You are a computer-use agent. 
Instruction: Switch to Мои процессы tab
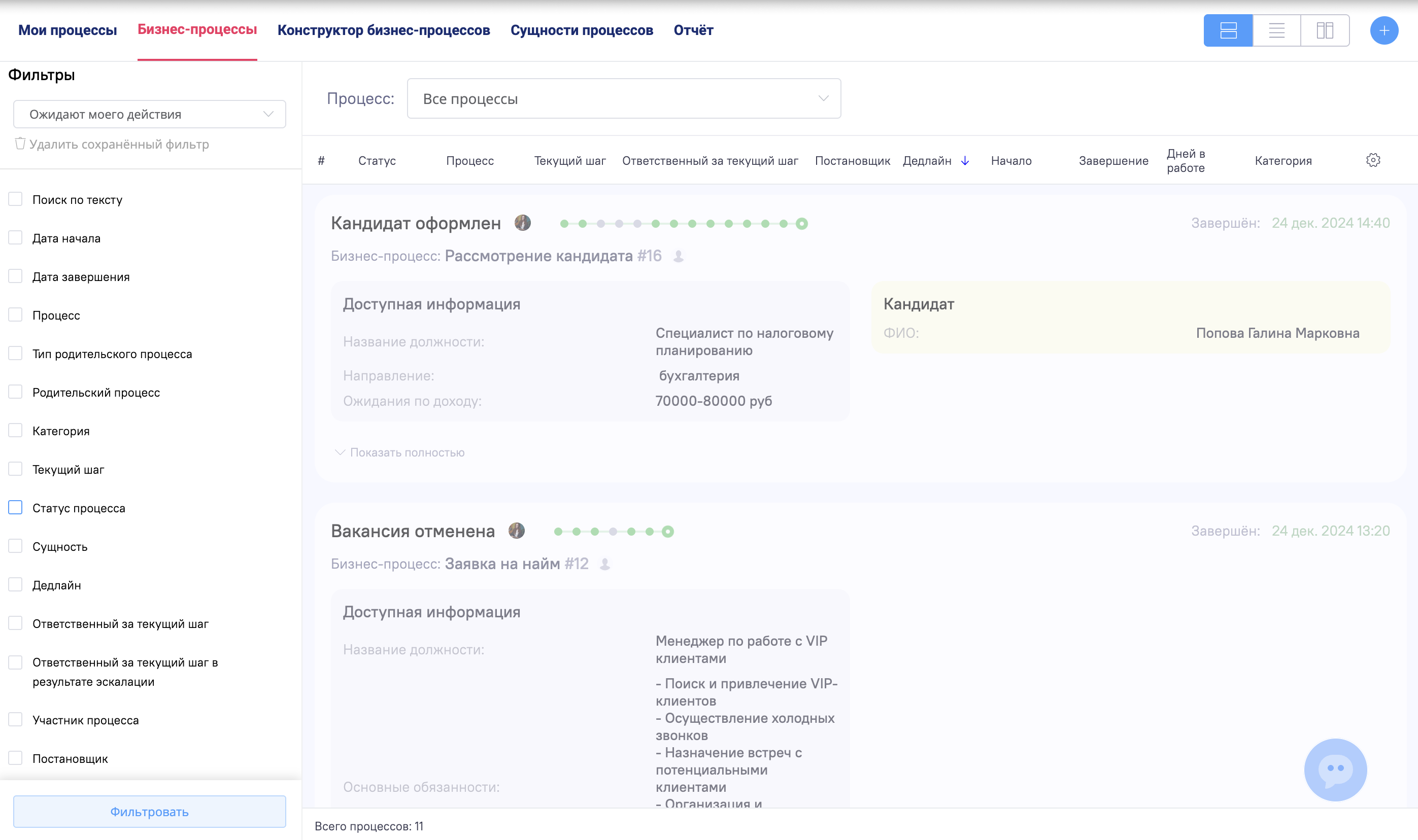pos(66,30)
